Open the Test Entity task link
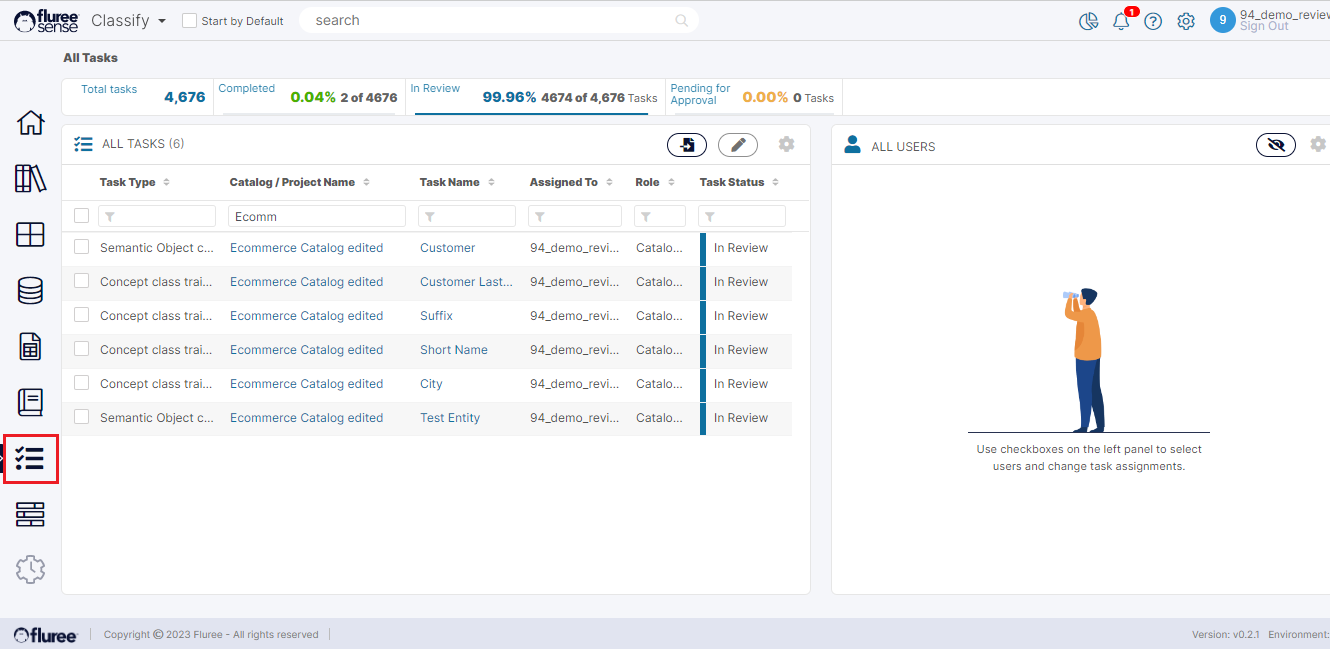The width and height of the screenshot is (1330, 649). coord(450,418)
